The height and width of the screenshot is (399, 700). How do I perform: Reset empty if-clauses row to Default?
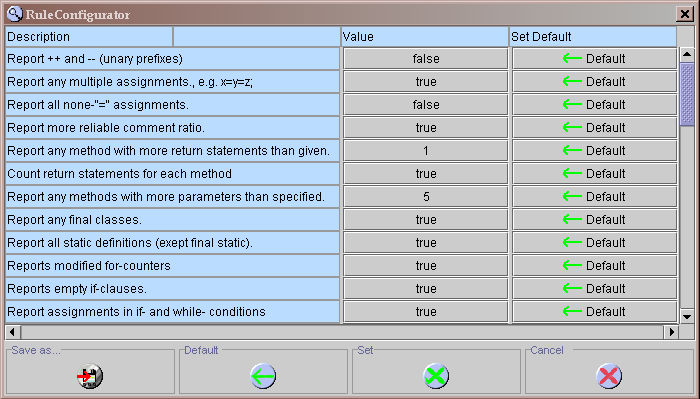point(594,289)
